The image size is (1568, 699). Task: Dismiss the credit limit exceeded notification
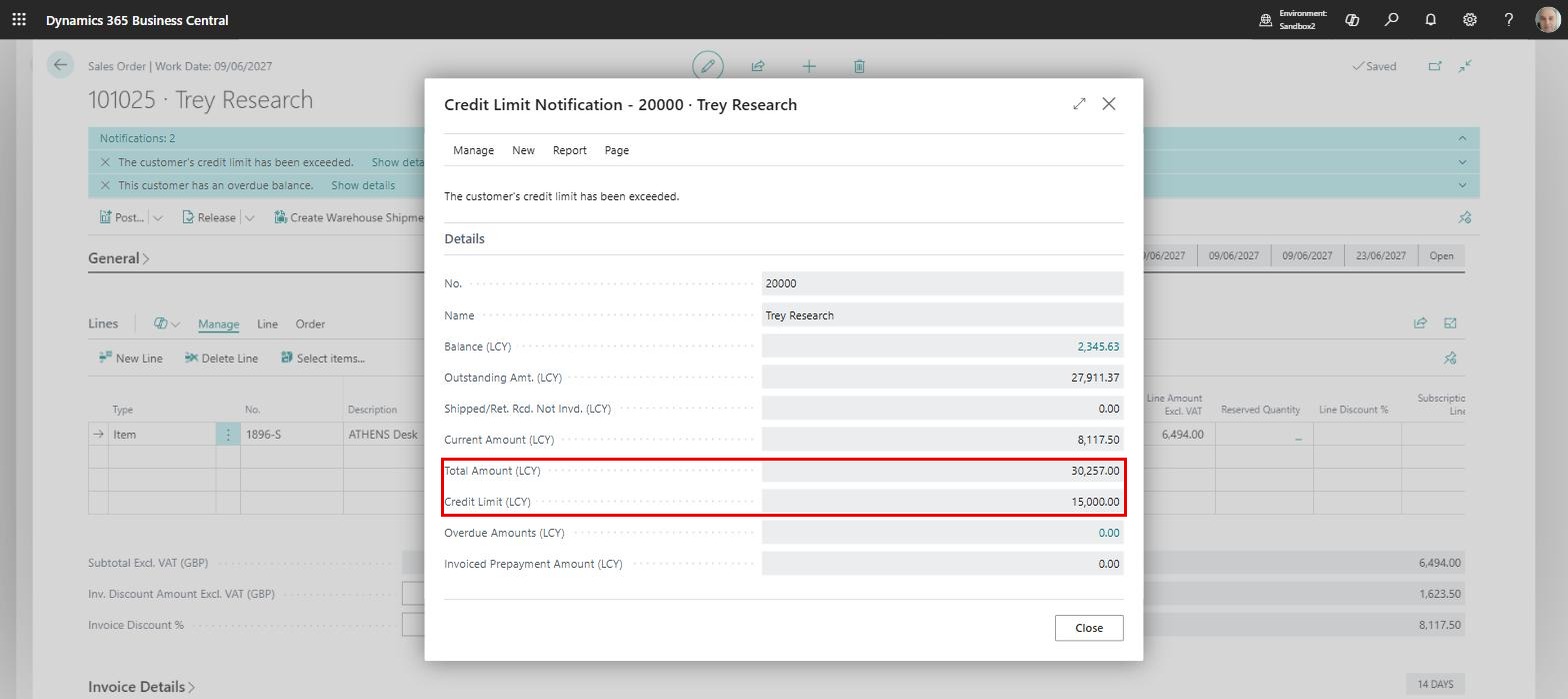(105, 162)
